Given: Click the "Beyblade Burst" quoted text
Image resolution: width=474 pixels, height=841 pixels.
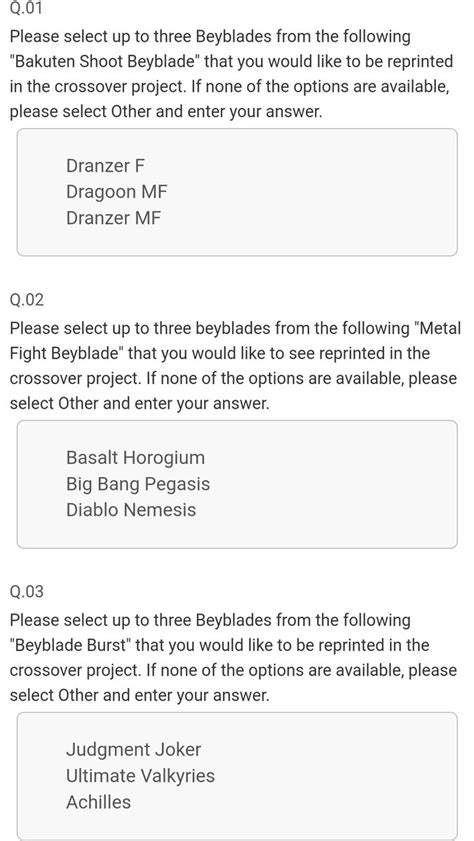Looking at the screenshot, I should [70, 645].
